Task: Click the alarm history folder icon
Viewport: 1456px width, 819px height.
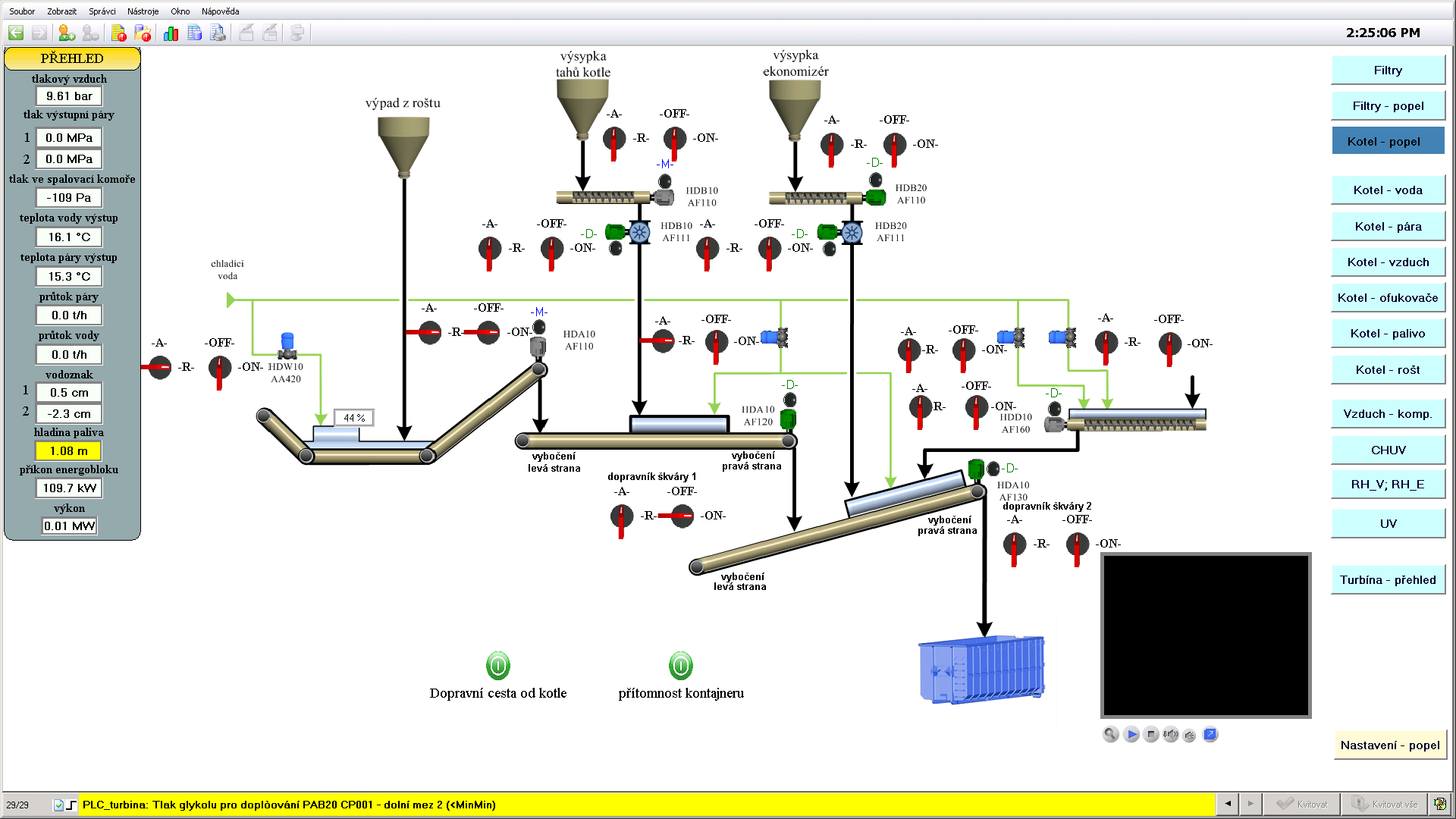Action: click(143, 33)
